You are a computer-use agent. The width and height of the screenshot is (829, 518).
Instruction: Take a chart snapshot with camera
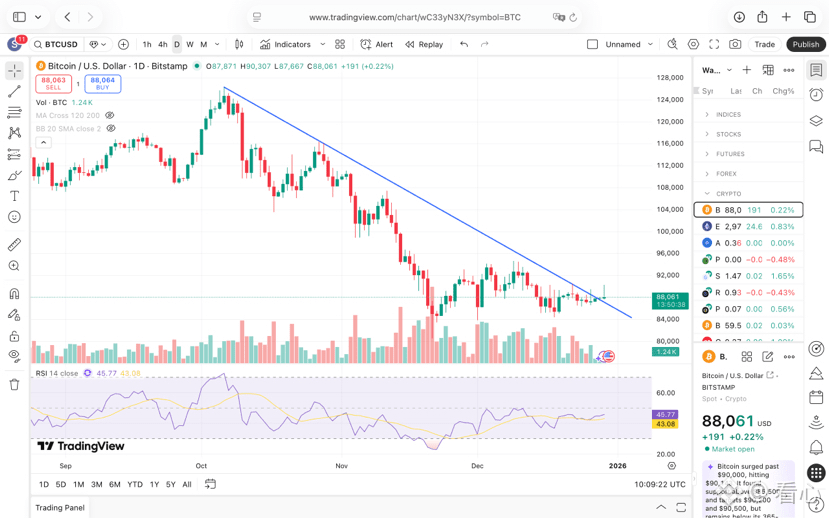735,44
